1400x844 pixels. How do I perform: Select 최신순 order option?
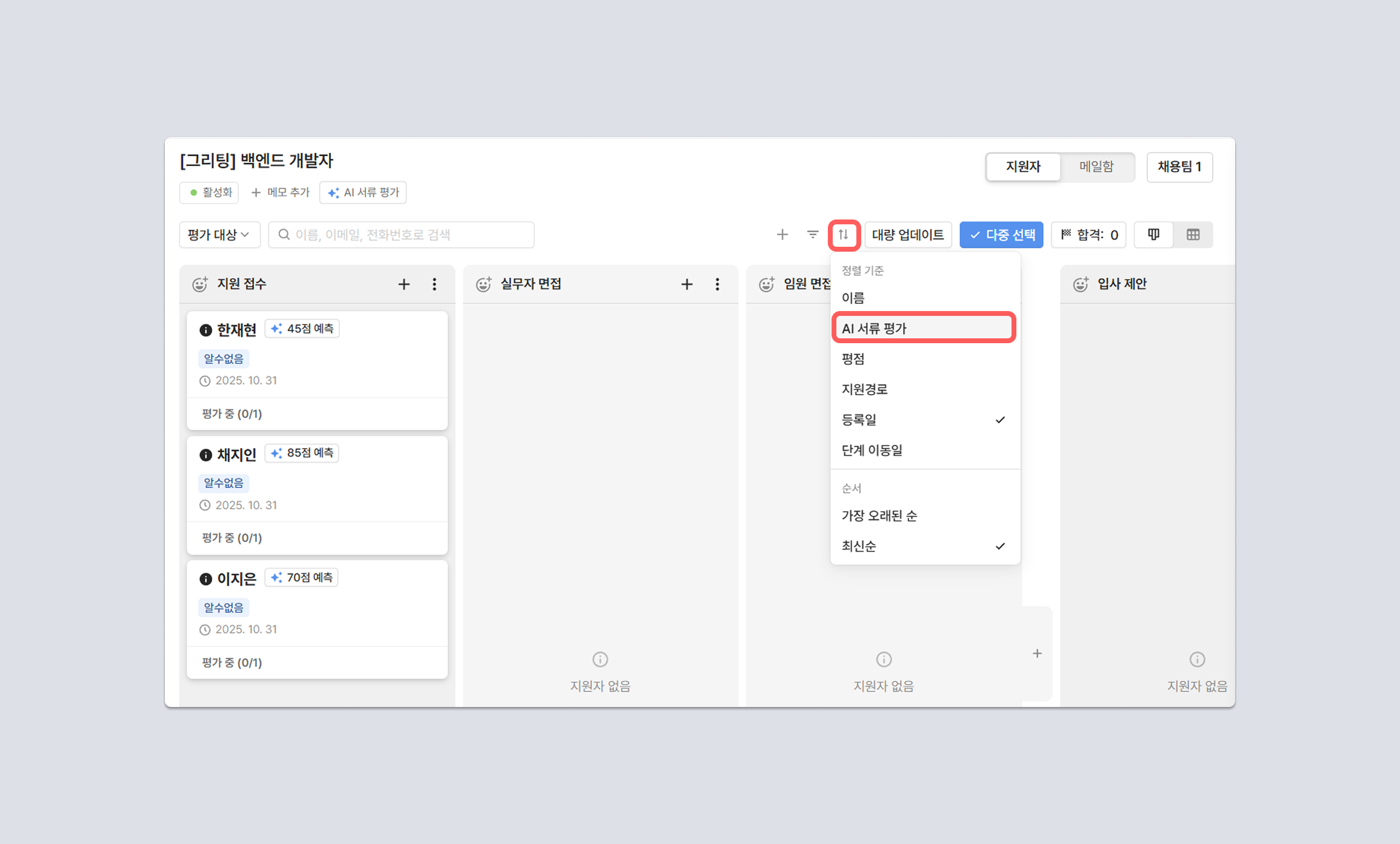(x=859, y=546)
